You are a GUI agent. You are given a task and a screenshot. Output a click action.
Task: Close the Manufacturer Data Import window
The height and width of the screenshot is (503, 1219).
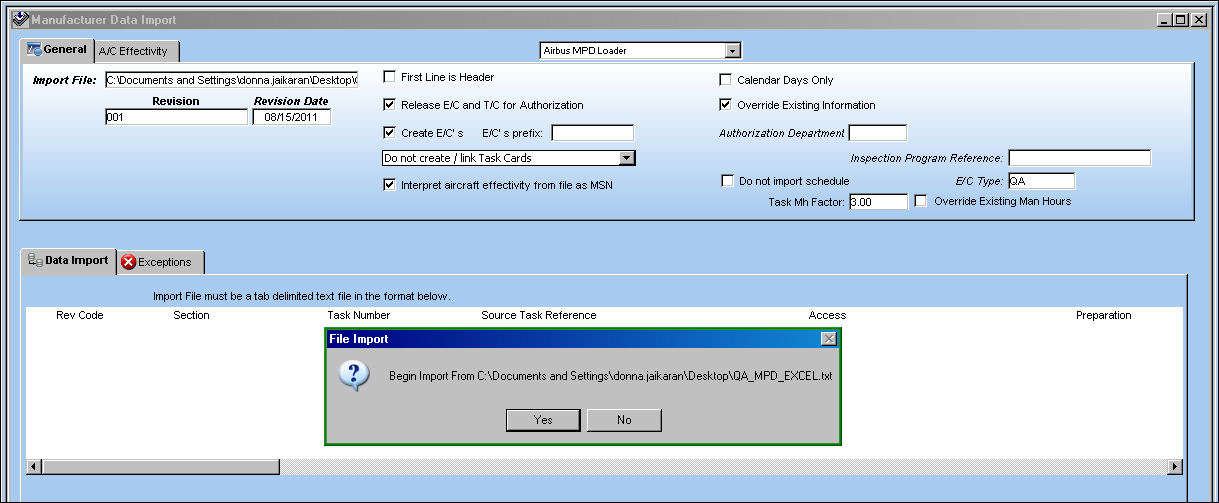1200,20
